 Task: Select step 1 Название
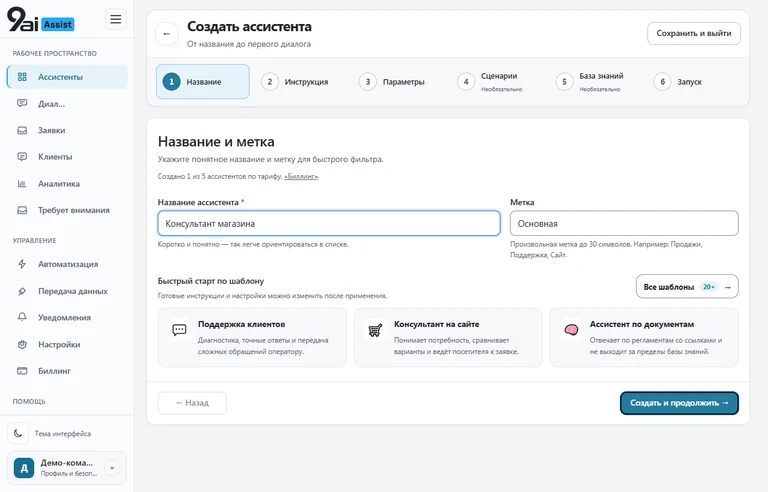(203, 81)
